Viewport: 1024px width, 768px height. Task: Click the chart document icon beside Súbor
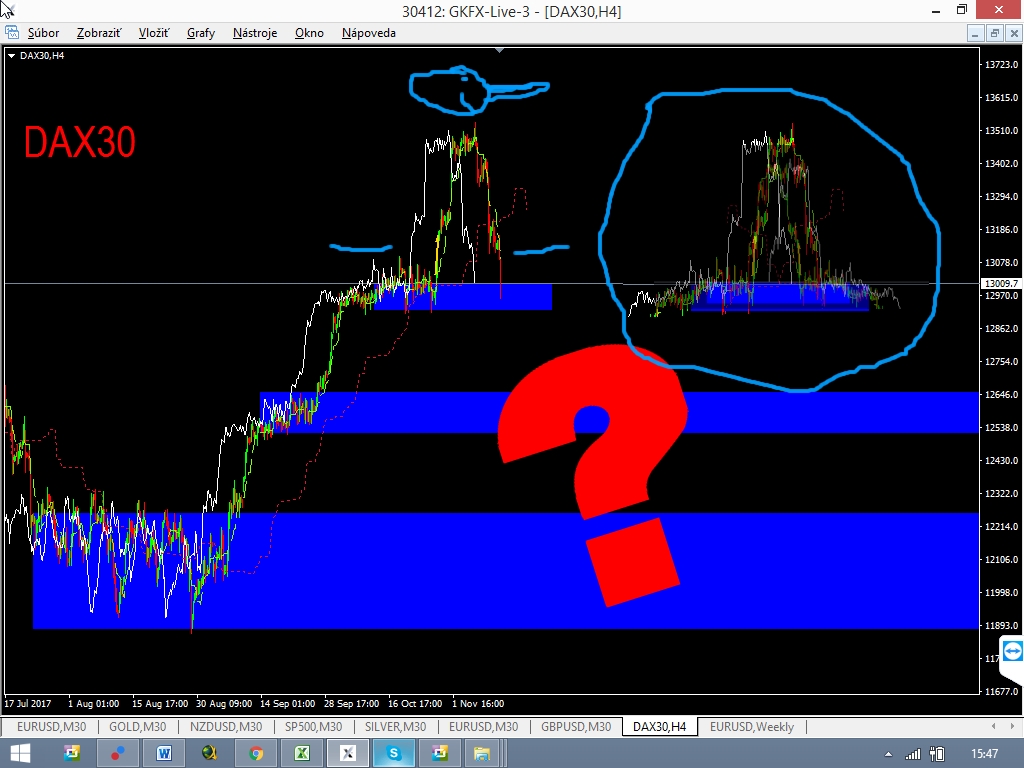pos(12,32)
